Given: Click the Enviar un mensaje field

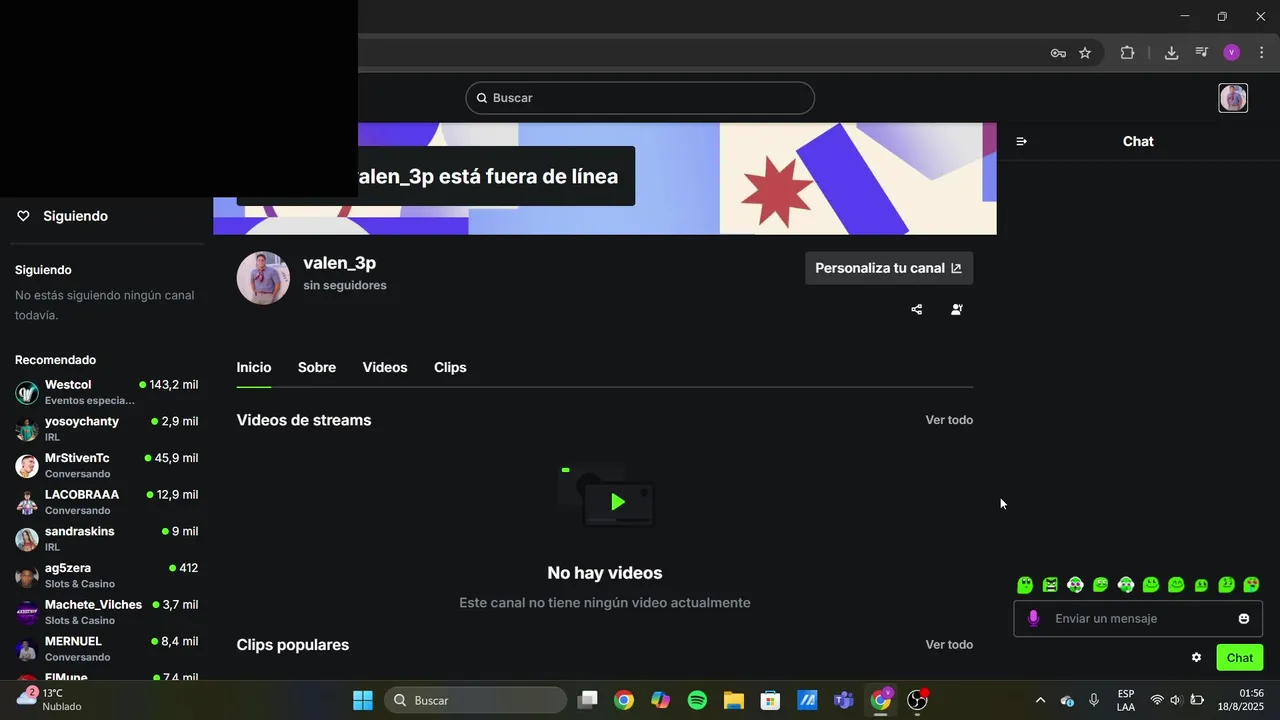Looking at the screenshot, I should [x=1138, y=619].
